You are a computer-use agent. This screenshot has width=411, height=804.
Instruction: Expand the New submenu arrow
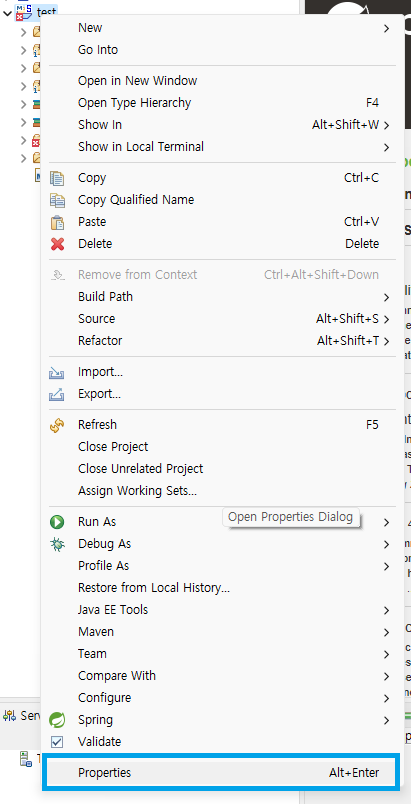pyautogui.click(x=386, y=28)
